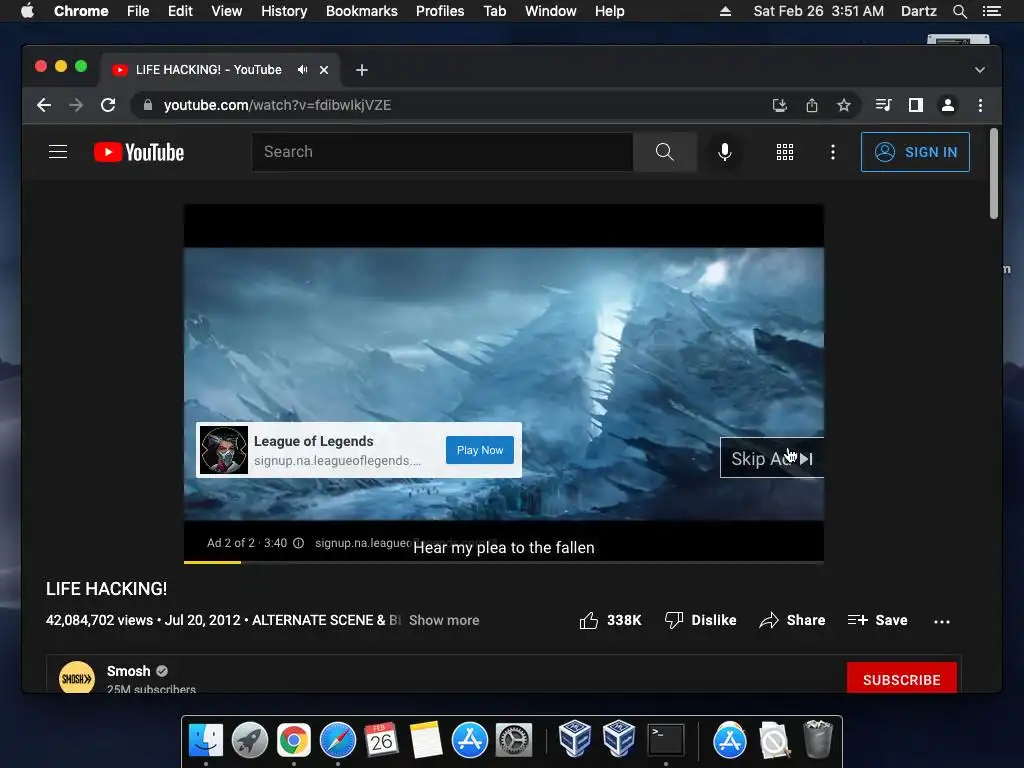Open Terminal from the Dock
This screenshot has height=768, width=1024.
(x=665, y=741)
